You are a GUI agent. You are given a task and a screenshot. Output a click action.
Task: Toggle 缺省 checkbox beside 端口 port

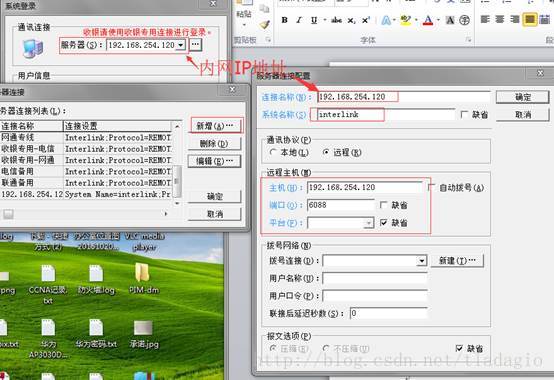pyautogui.click(x=383, y=205)
